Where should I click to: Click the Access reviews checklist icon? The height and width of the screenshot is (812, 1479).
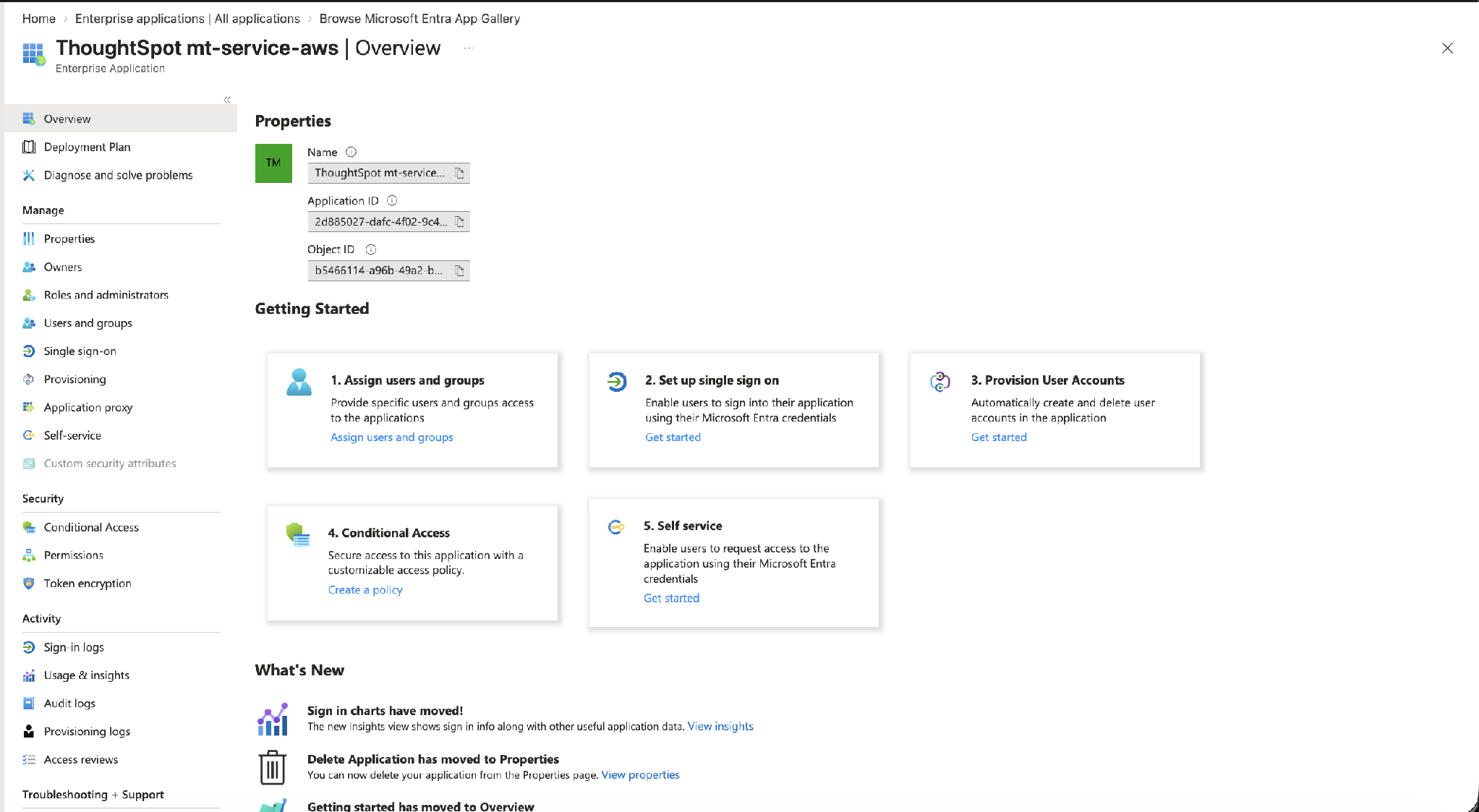[x=29, y=759]
